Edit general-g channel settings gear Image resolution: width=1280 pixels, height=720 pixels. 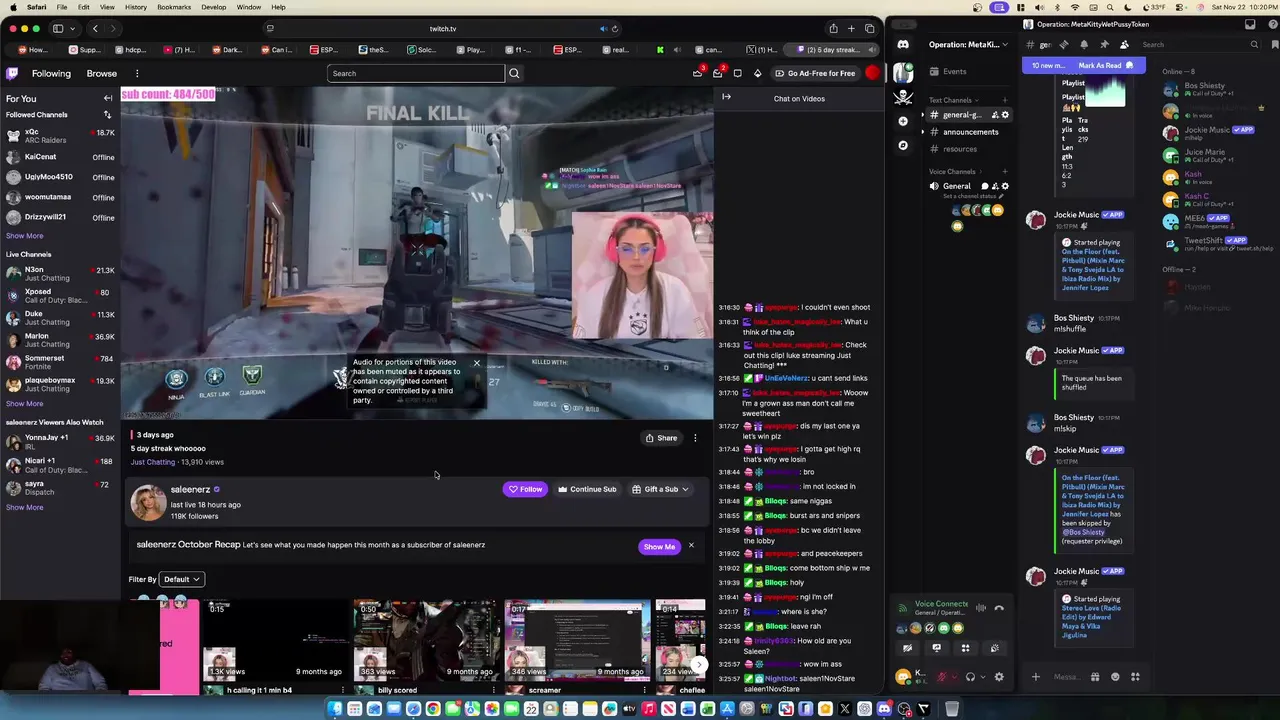click(x=1005, y=115)
